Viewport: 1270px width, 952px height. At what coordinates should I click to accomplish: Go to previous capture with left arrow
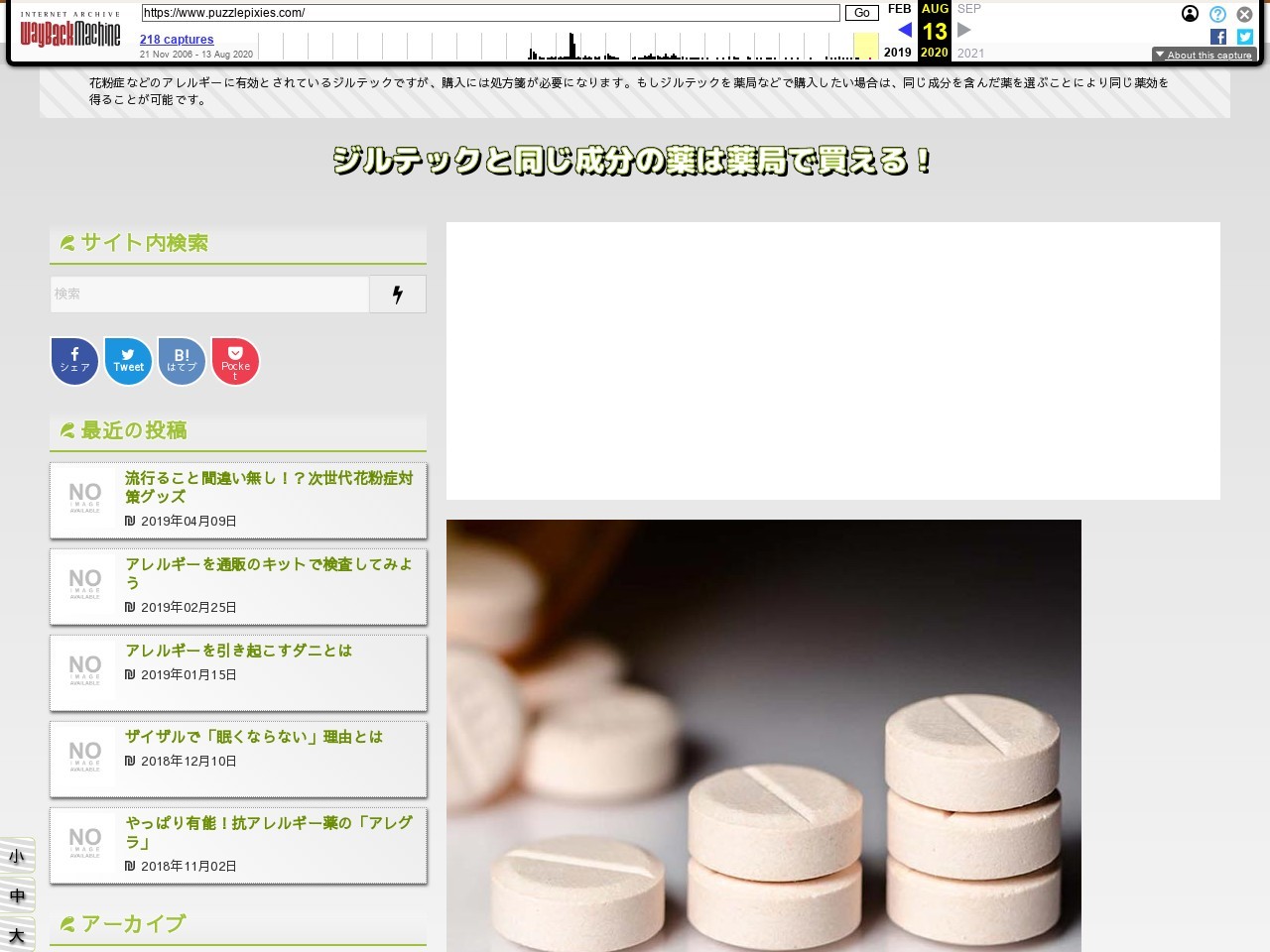[904, 30]
